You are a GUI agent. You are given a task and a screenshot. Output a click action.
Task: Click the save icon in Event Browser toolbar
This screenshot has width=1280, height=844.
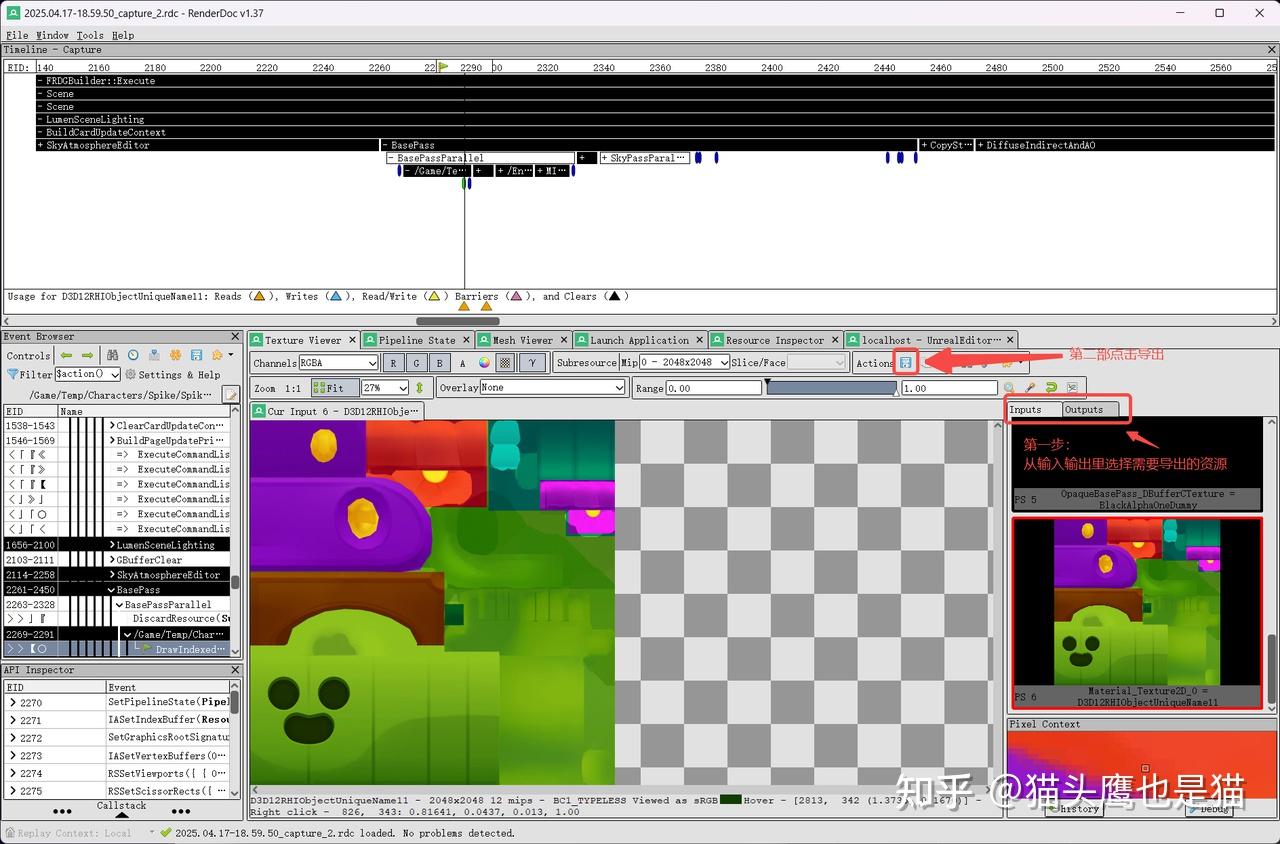[x=196, y=354]
